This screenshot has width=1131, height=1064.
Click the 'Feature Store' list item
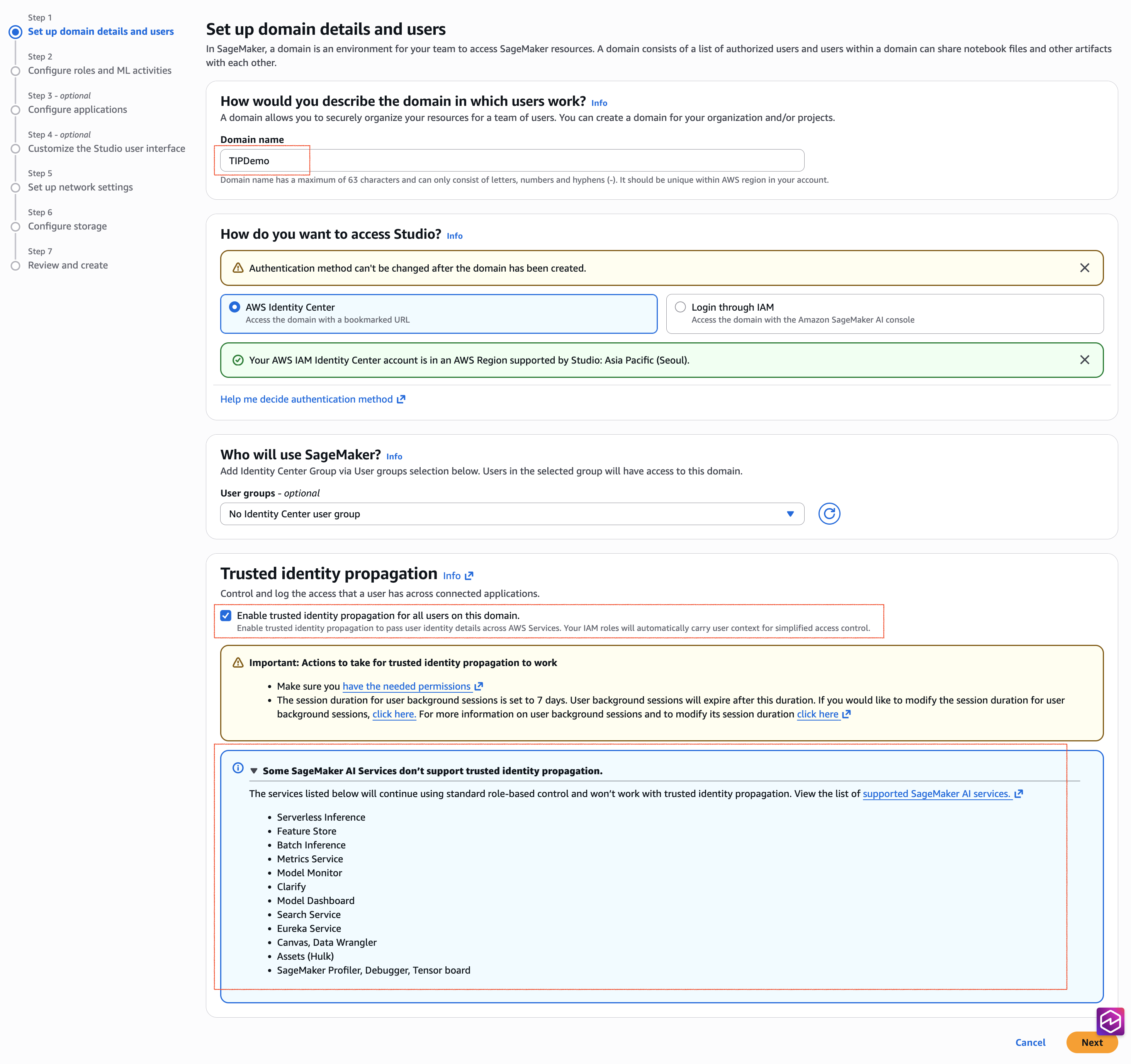point(307,831)
